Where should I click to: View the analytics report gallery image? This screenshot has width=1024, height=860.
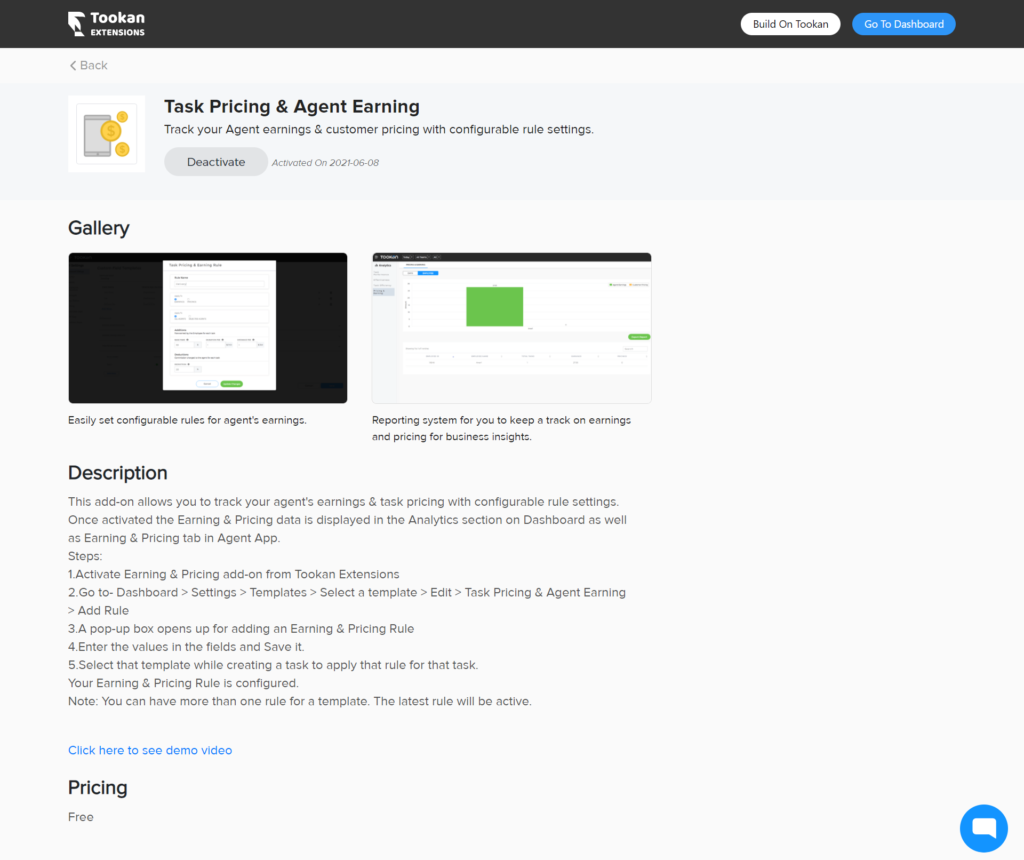point(511,328)
